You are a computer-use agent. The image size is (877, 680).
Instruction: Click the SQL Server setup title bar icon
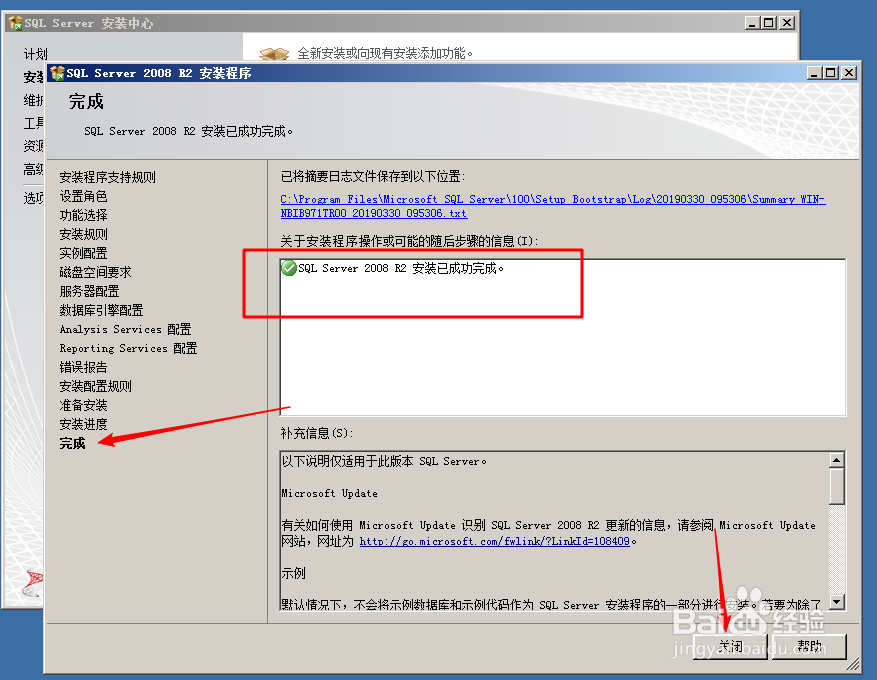(57, 73)
